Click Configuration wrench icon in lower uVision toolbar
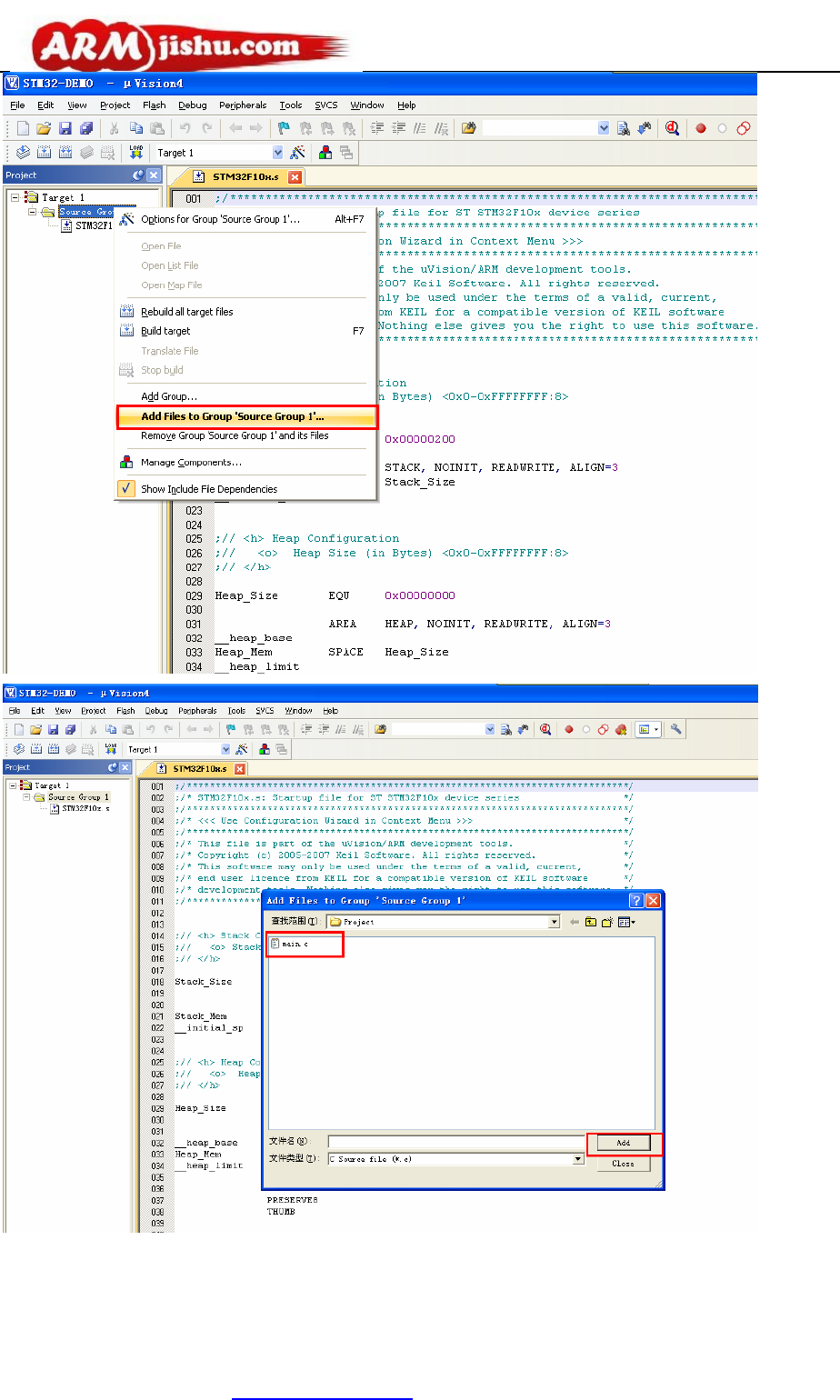The width and height of the screenshot is (840, 1400). coord(675,729)
